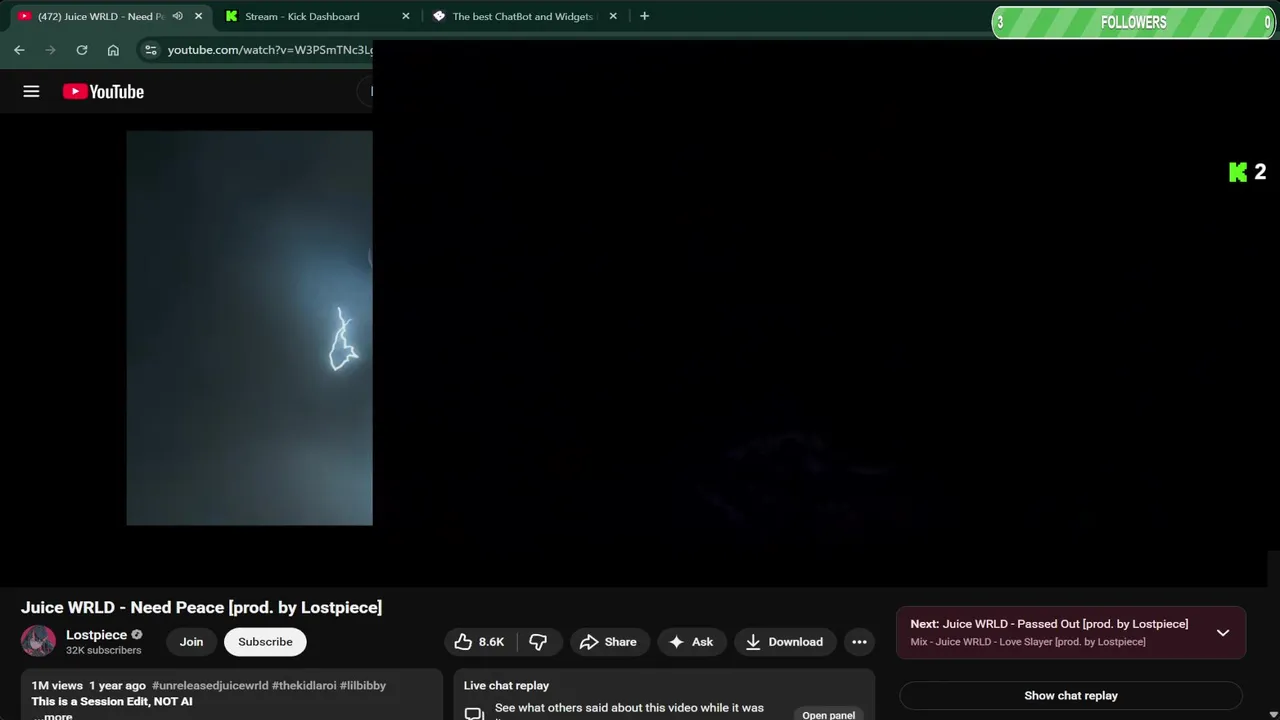1280x720 pixels.
Task: Open #unreleasedjuicewrld hashtag
Action: 210,686
